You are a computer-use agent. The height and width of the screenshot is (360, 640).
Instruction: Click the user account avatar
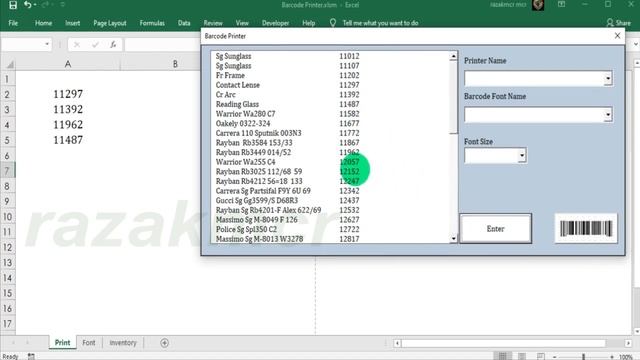click(538, 5)
